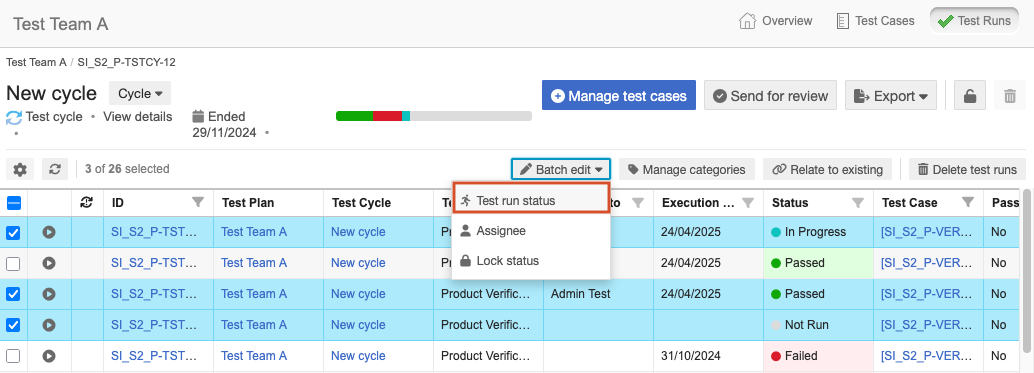
Task: Choose Lock status from Batch edit menu
Action: tap(531, 261)
